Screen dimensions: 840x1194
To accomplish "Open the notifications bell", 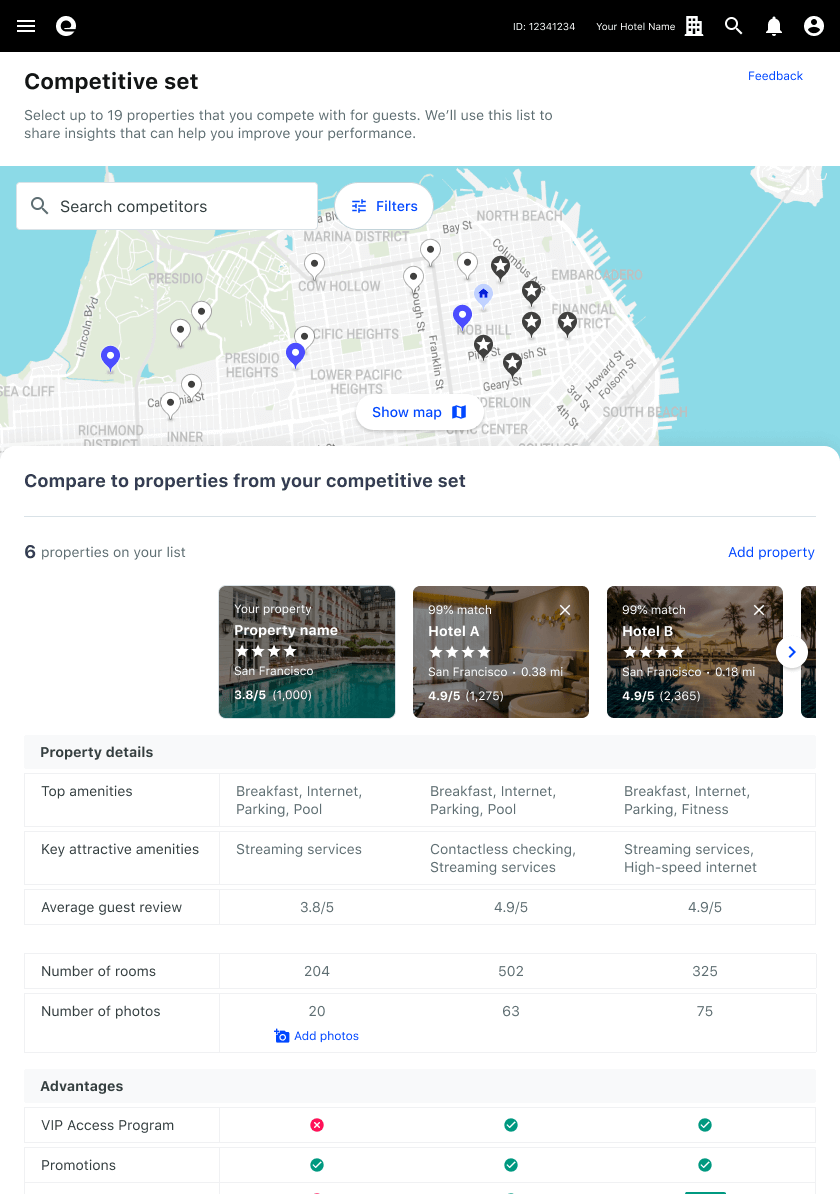I will click(774, 26).
